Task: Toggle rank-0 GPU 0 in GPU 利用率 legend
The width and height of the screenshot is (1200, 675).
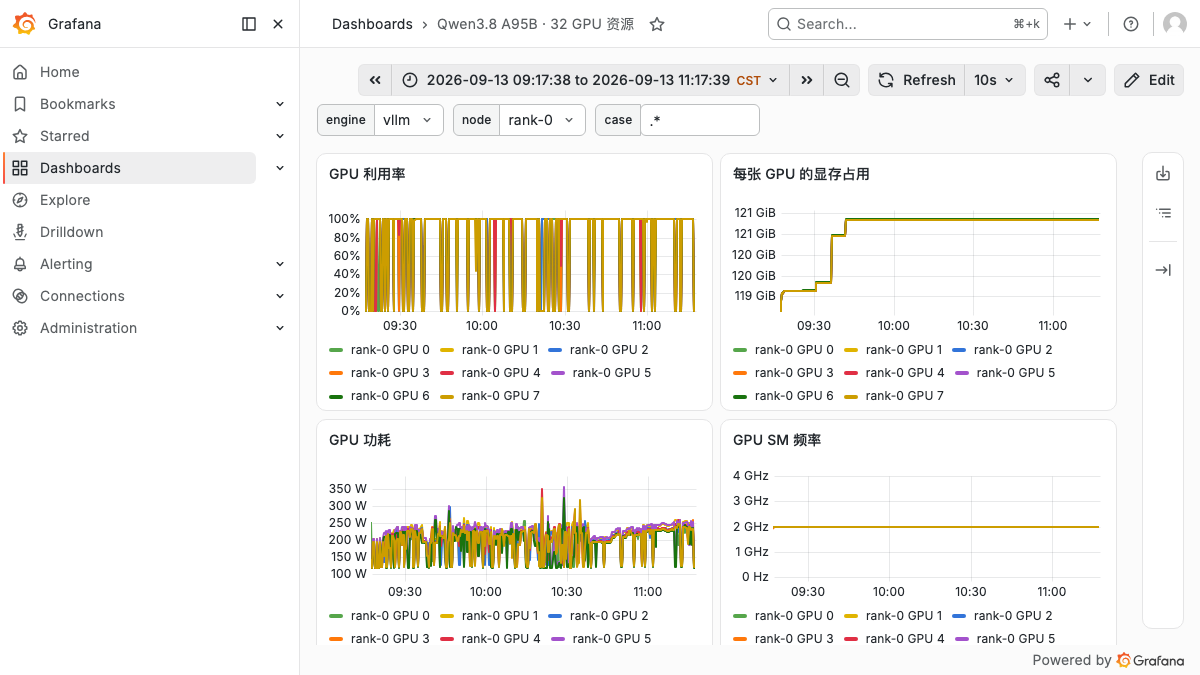Action: [390, 350]
